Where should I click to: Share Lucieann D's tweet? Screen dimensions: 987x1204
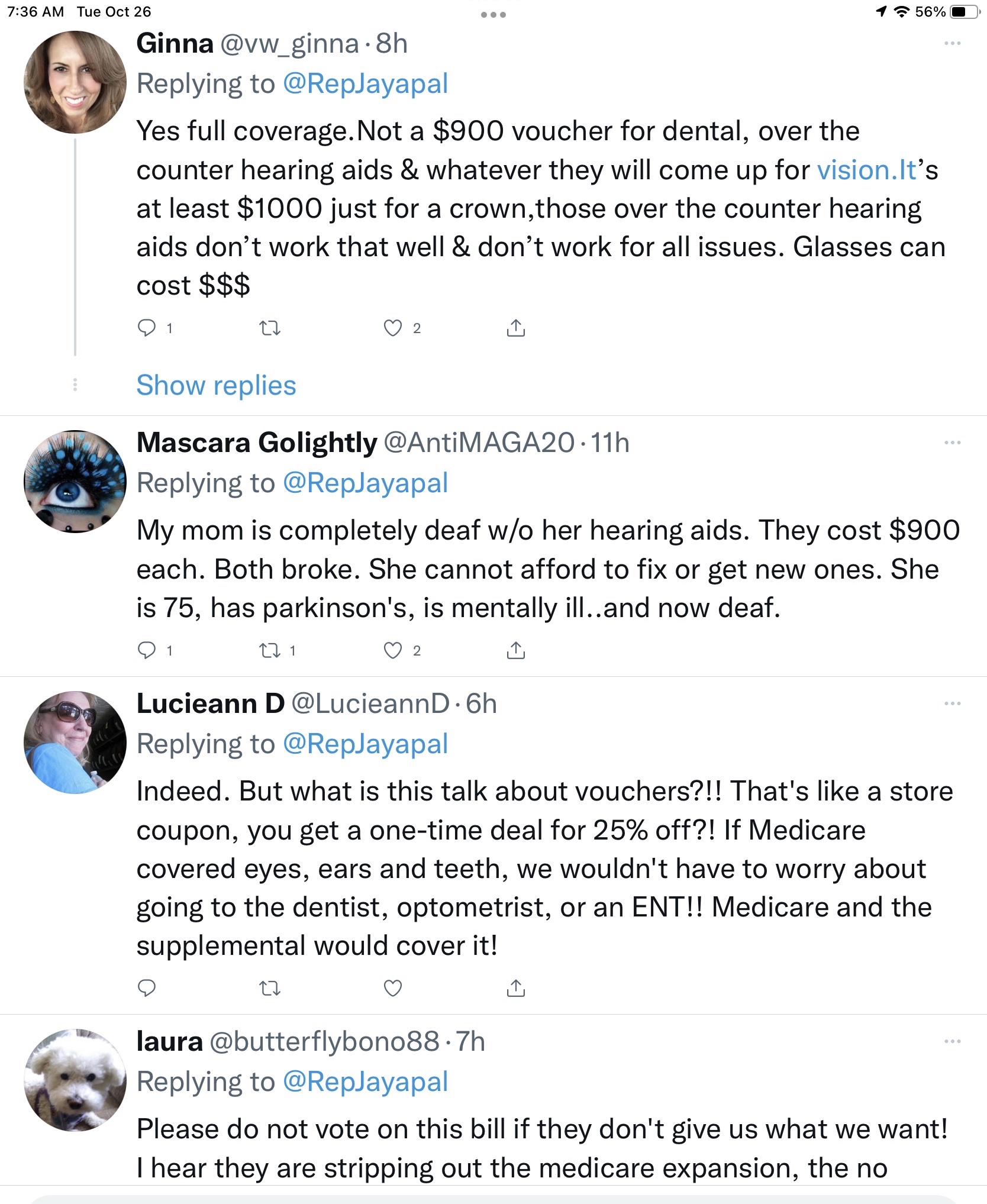(x=516, y=988)
